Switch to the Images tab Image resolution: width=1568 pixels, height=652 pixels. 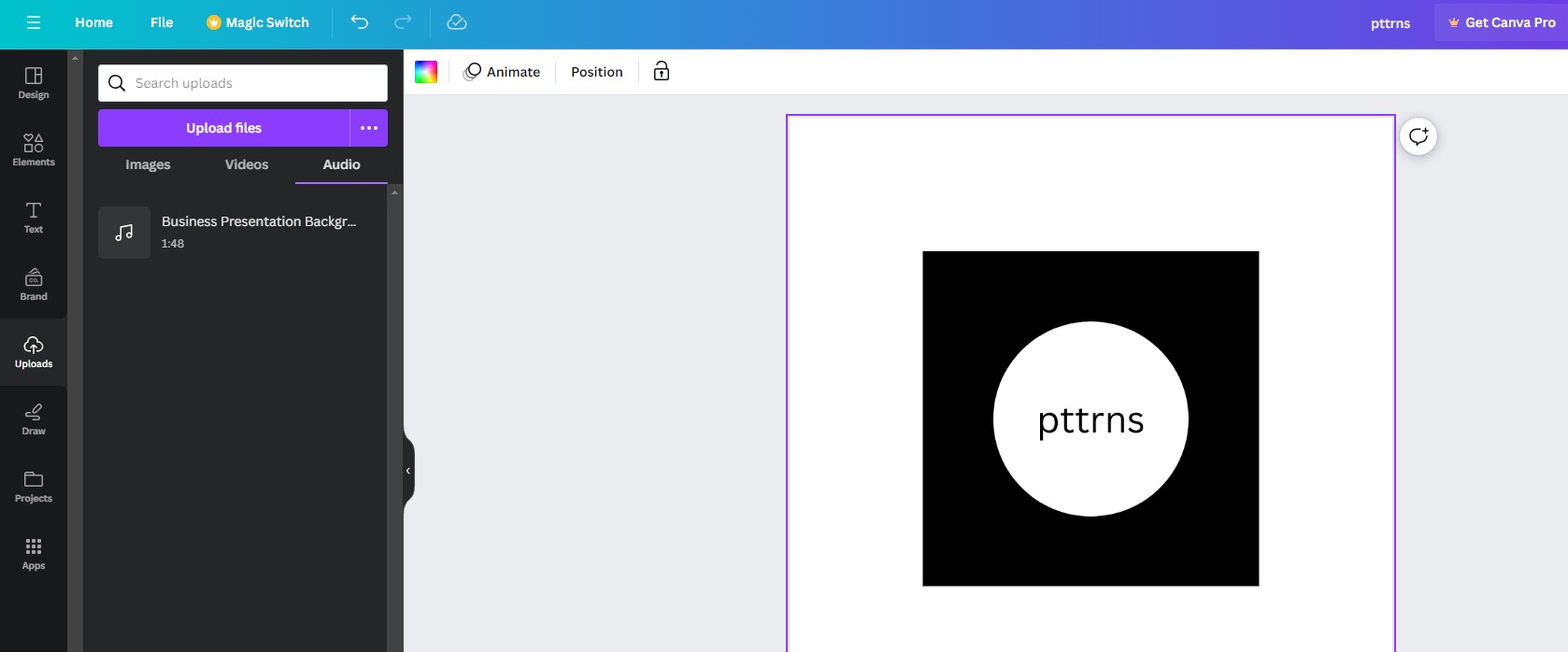tap(148, 164)
